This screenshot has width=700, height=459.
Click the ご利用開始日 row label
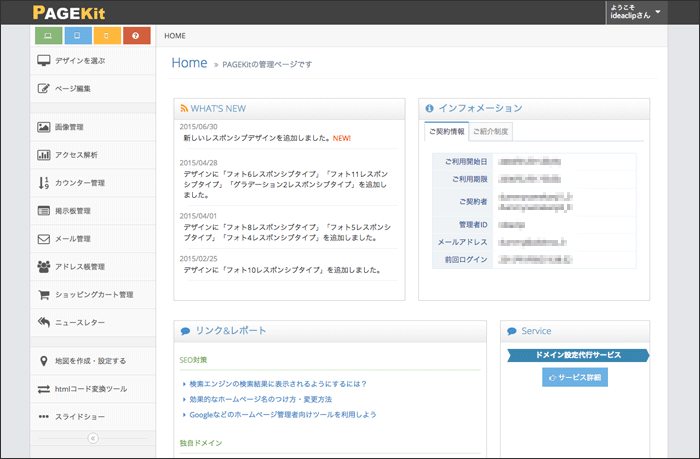coord(466,162)
